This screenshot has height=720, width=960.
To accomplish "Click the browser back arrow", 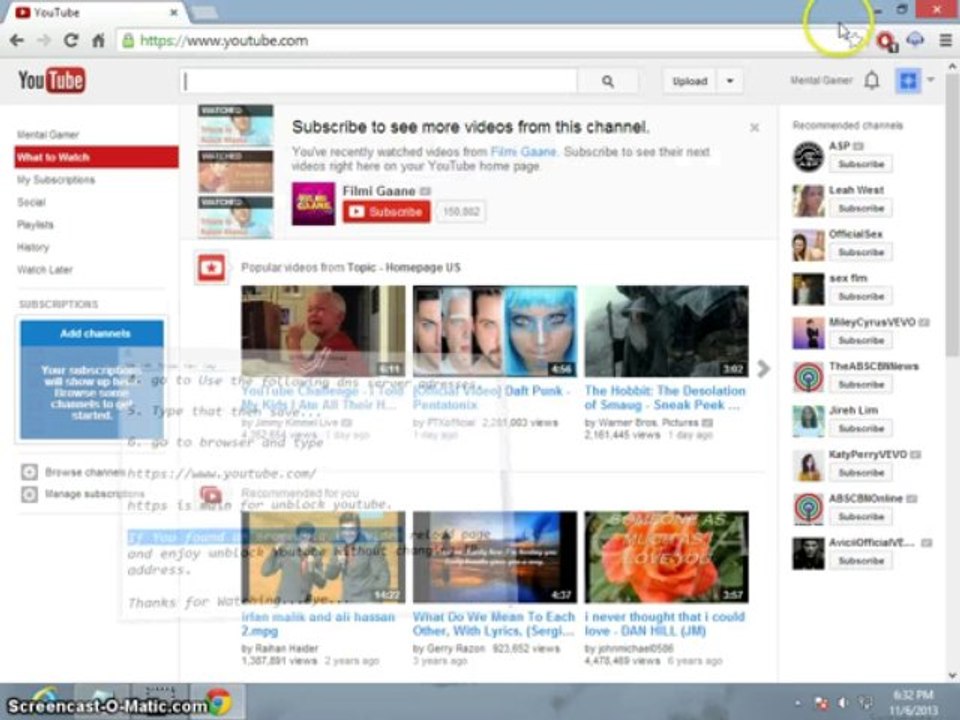I will (17, 40).
